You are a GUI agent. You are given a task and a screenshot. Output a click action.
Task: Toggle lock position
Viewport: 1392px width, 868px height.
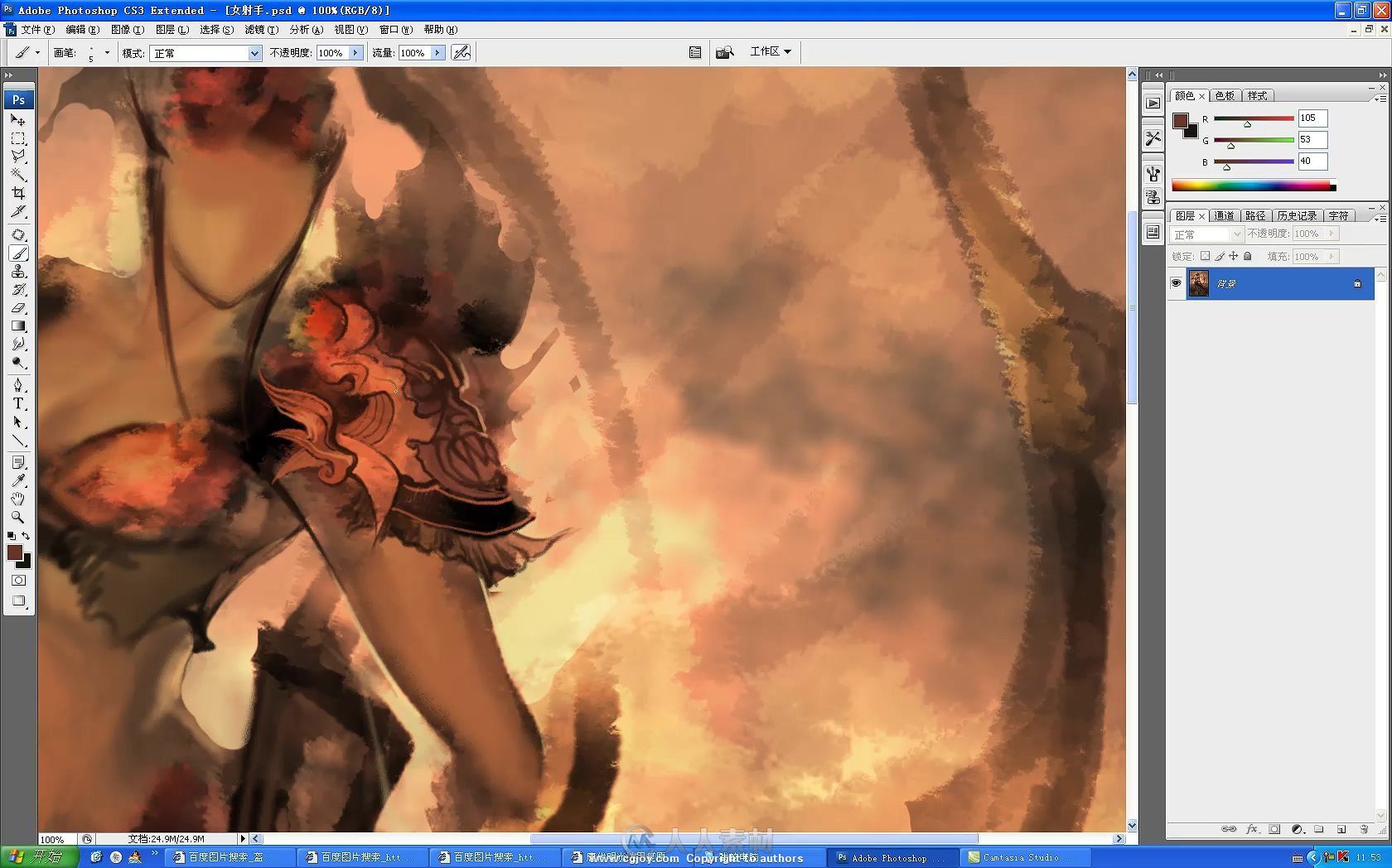pos(1234,256)
